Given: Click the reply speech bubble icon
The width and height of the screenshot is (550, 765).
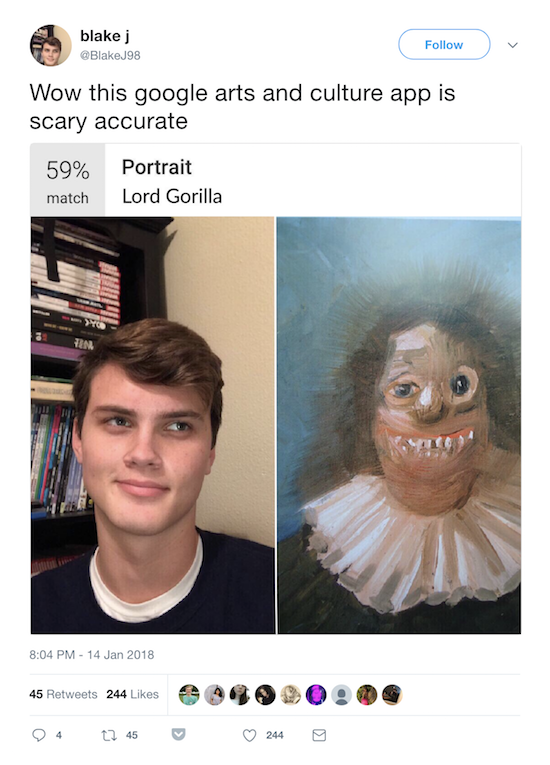Looking at the screenshot, I should click(x=39, y=735).
